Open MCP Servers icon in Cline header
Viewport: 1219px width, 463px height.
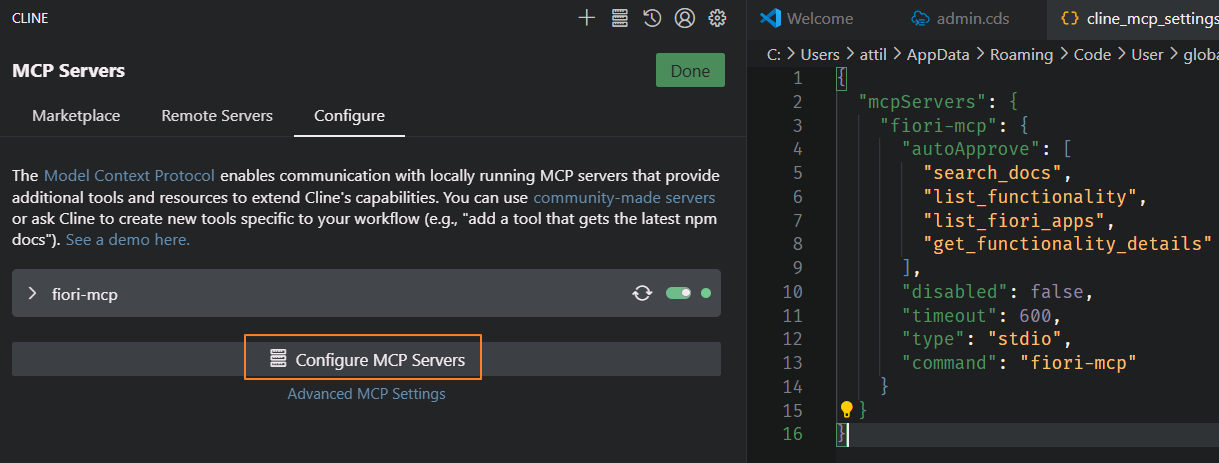pos(619,17)
